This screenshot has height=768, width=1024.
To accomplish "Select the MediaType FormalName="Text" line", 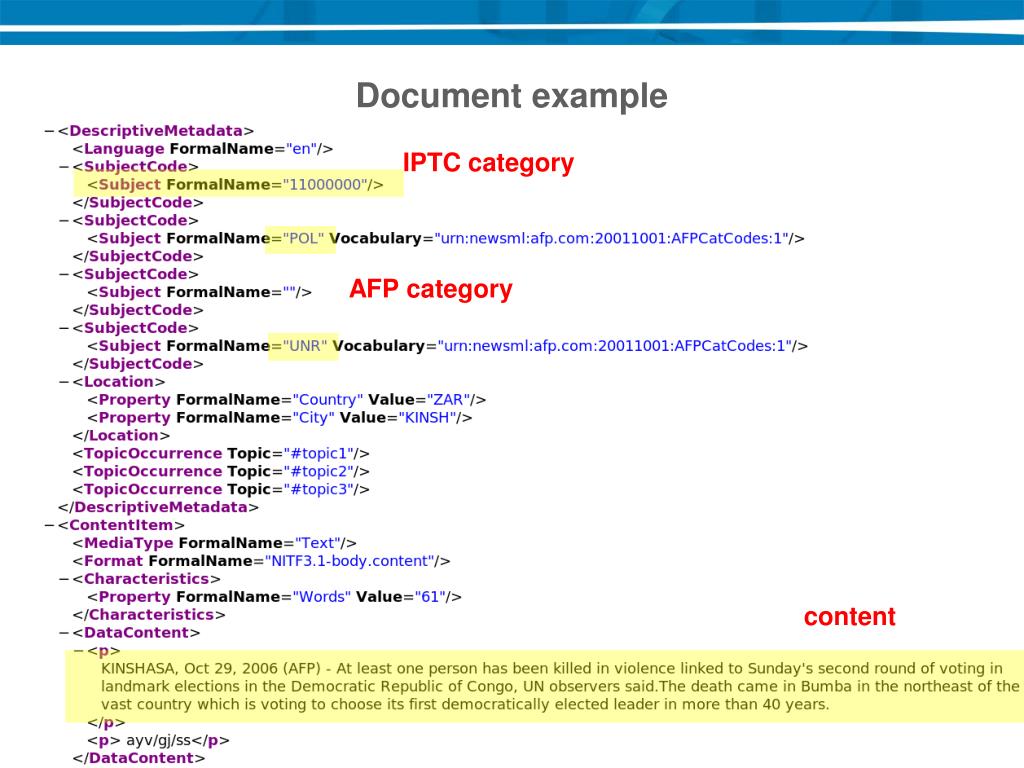I will click(215, 543).
